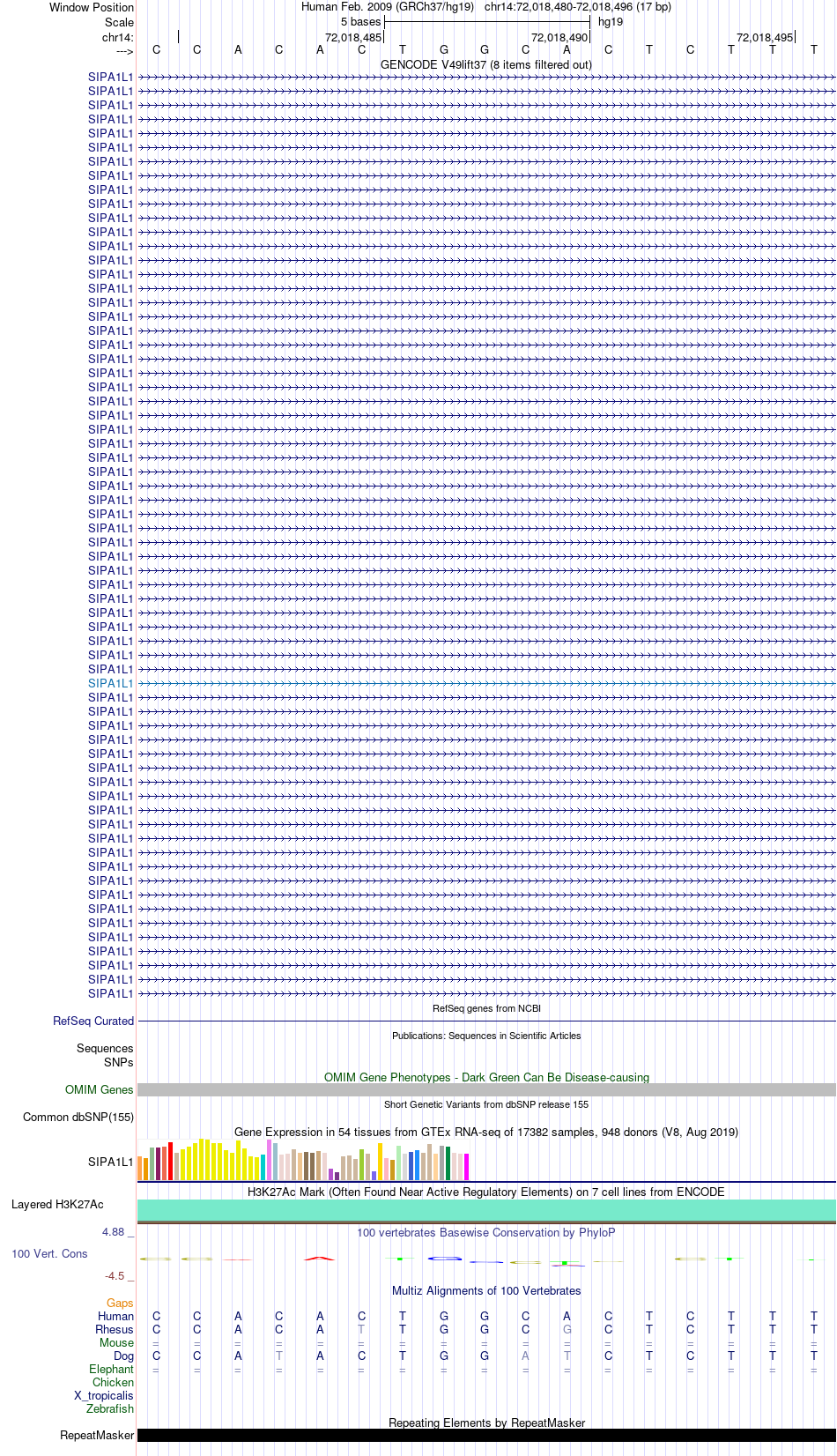Select the Scale track label

[119, 22]
